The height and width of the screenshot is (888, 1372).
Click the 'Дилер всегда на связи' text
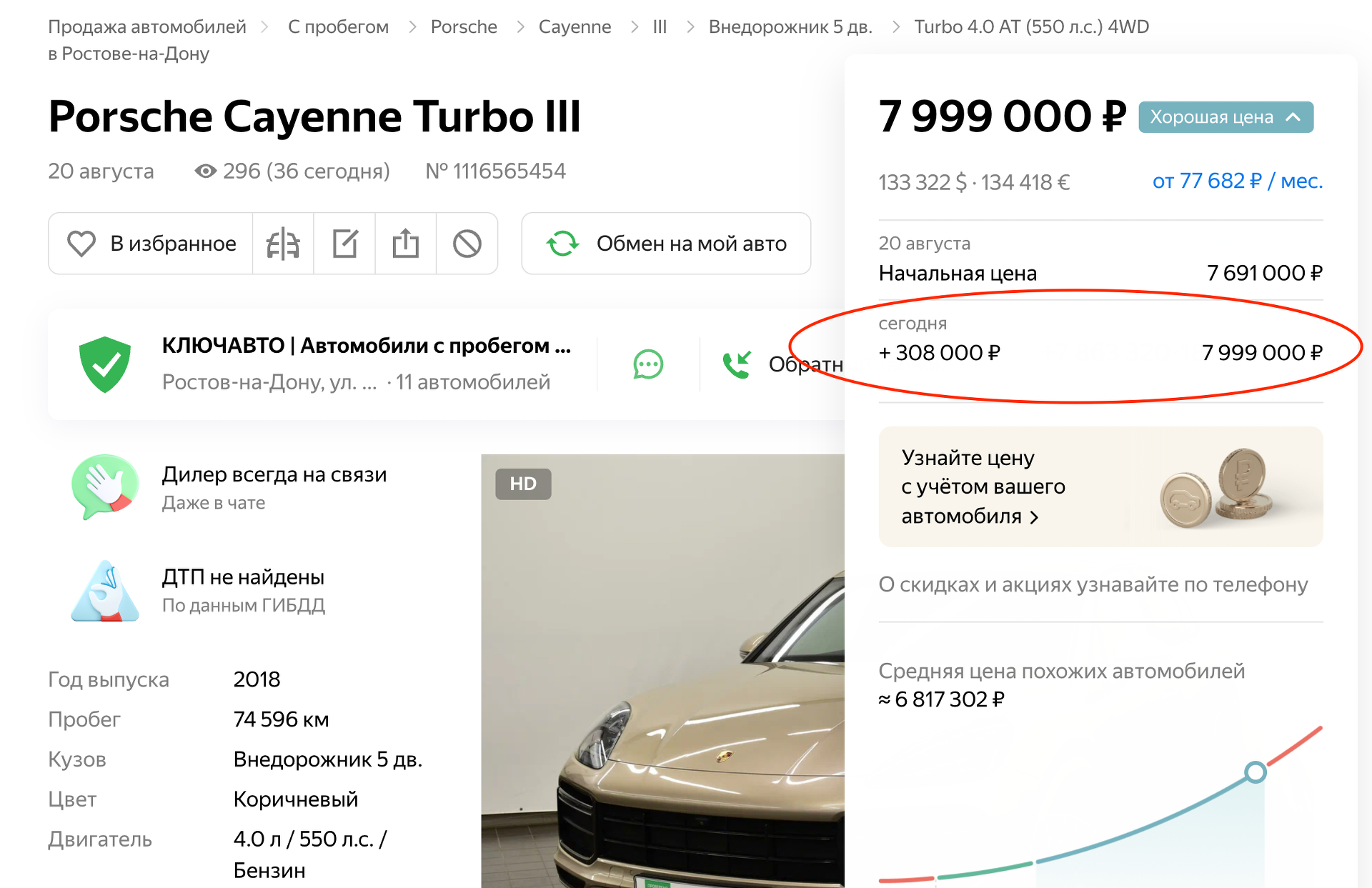tap(274, 474)
